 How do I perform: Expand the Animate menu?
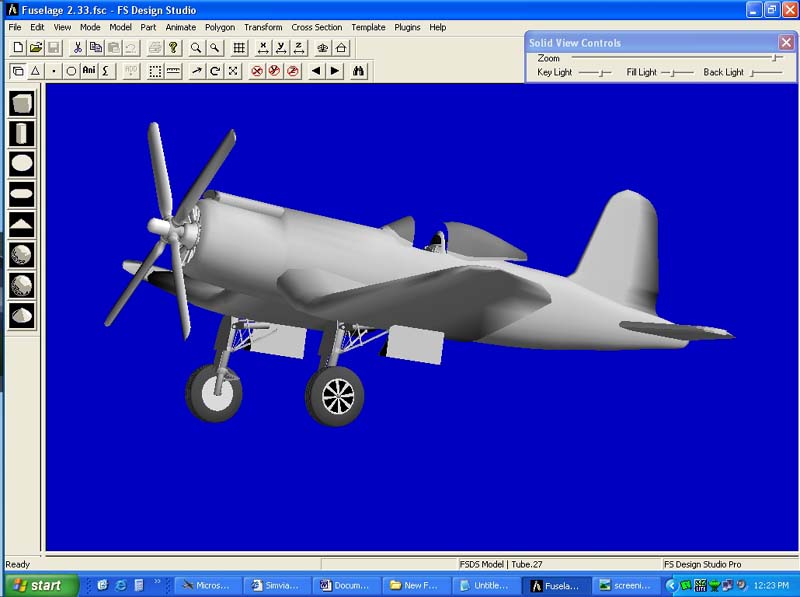coord(181,27)
